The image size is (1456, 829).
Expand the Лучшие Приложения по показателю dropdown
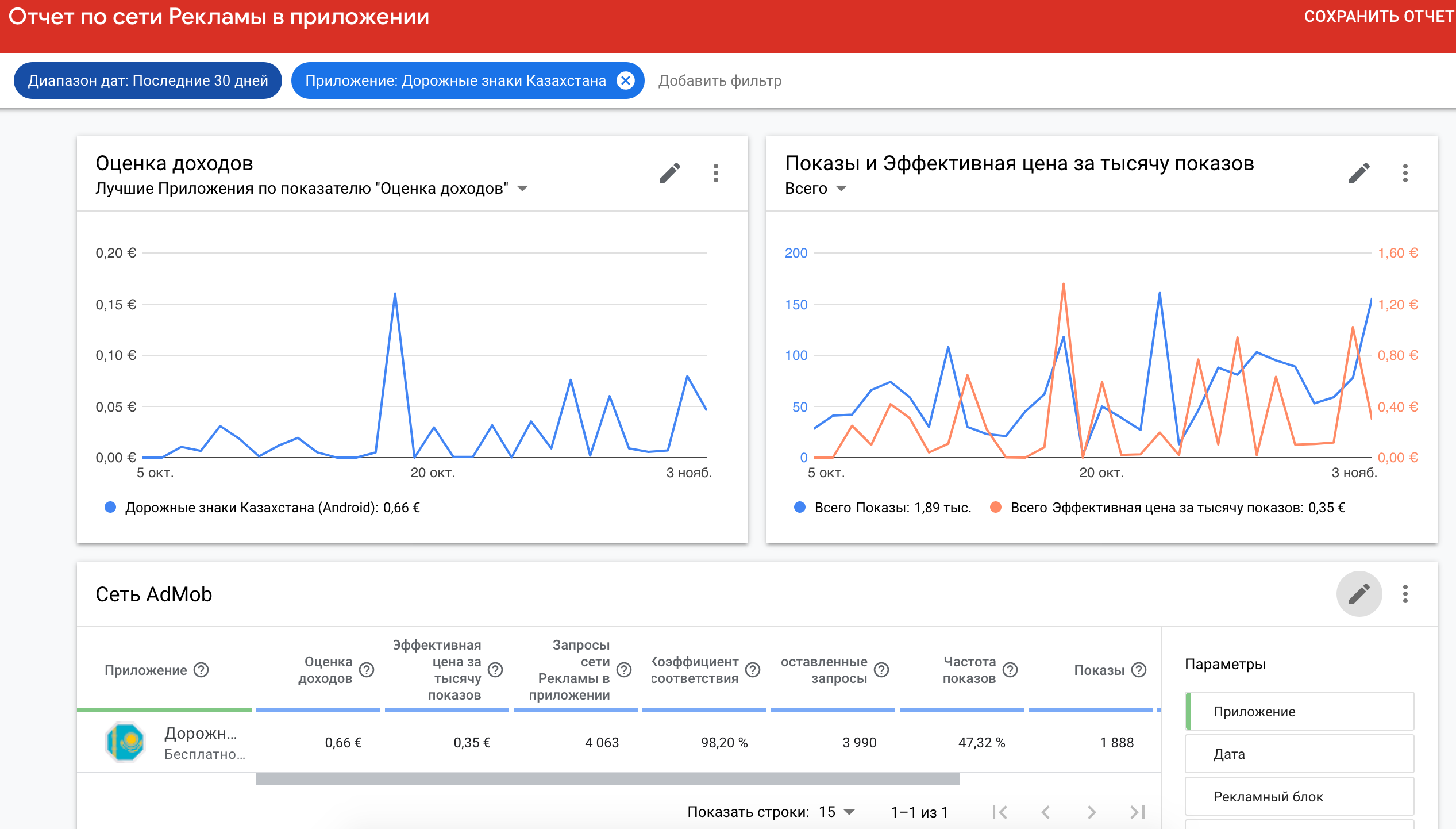(312, 189)
